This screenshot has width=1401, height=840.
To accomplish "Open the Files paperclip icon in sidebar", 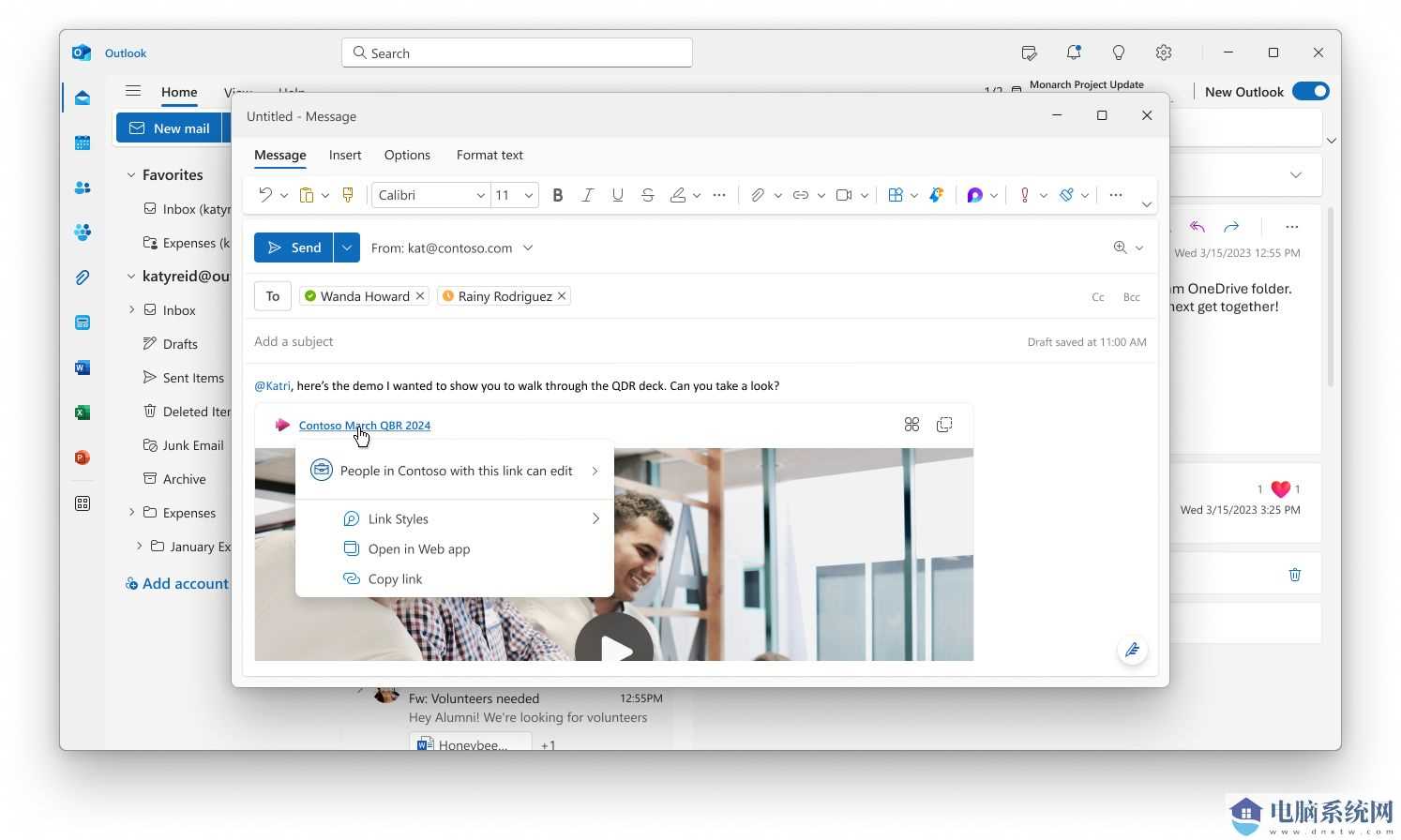I will (83, 277).
